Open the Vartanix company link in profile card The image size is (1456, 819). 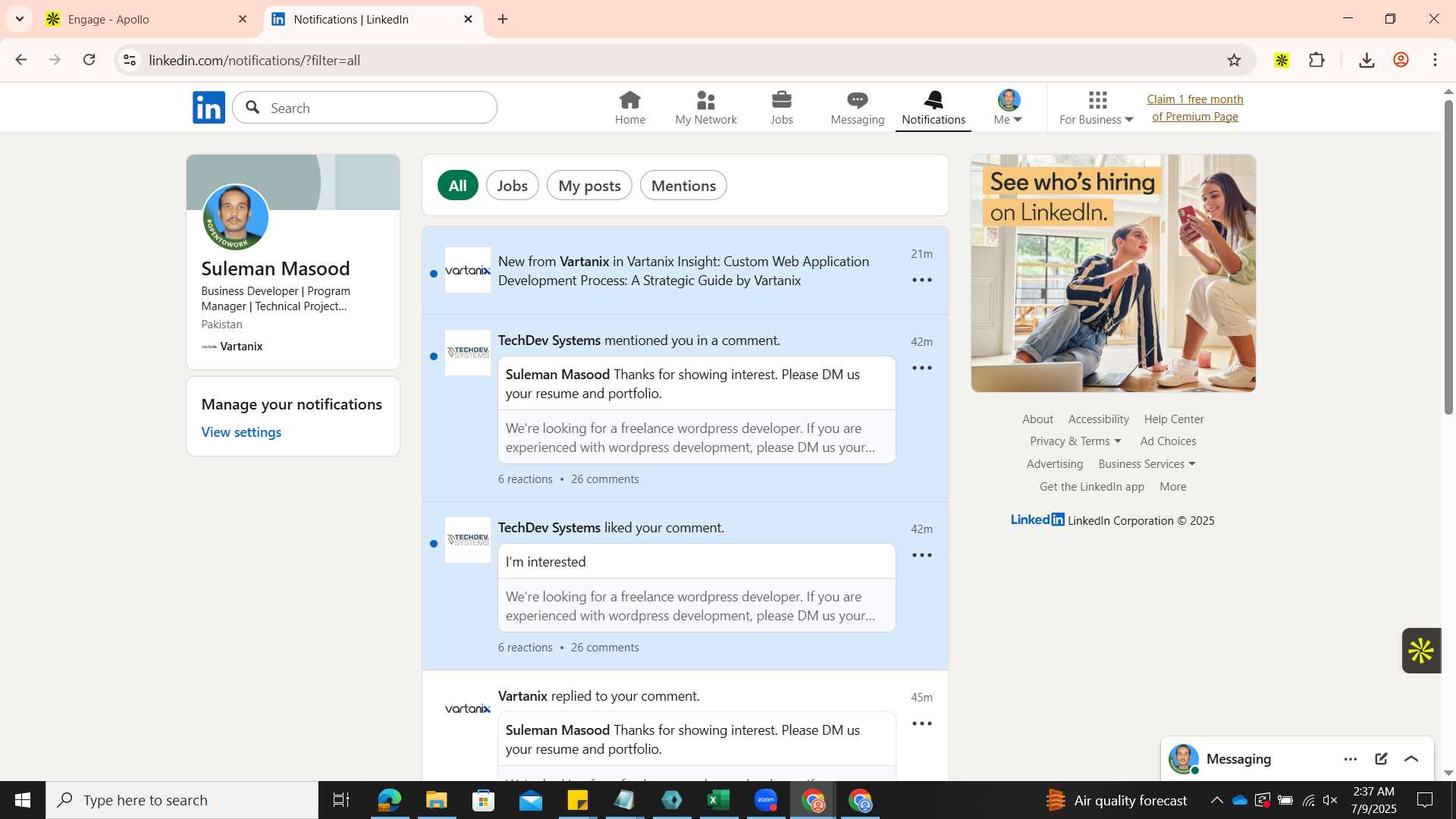pos(232,347)
